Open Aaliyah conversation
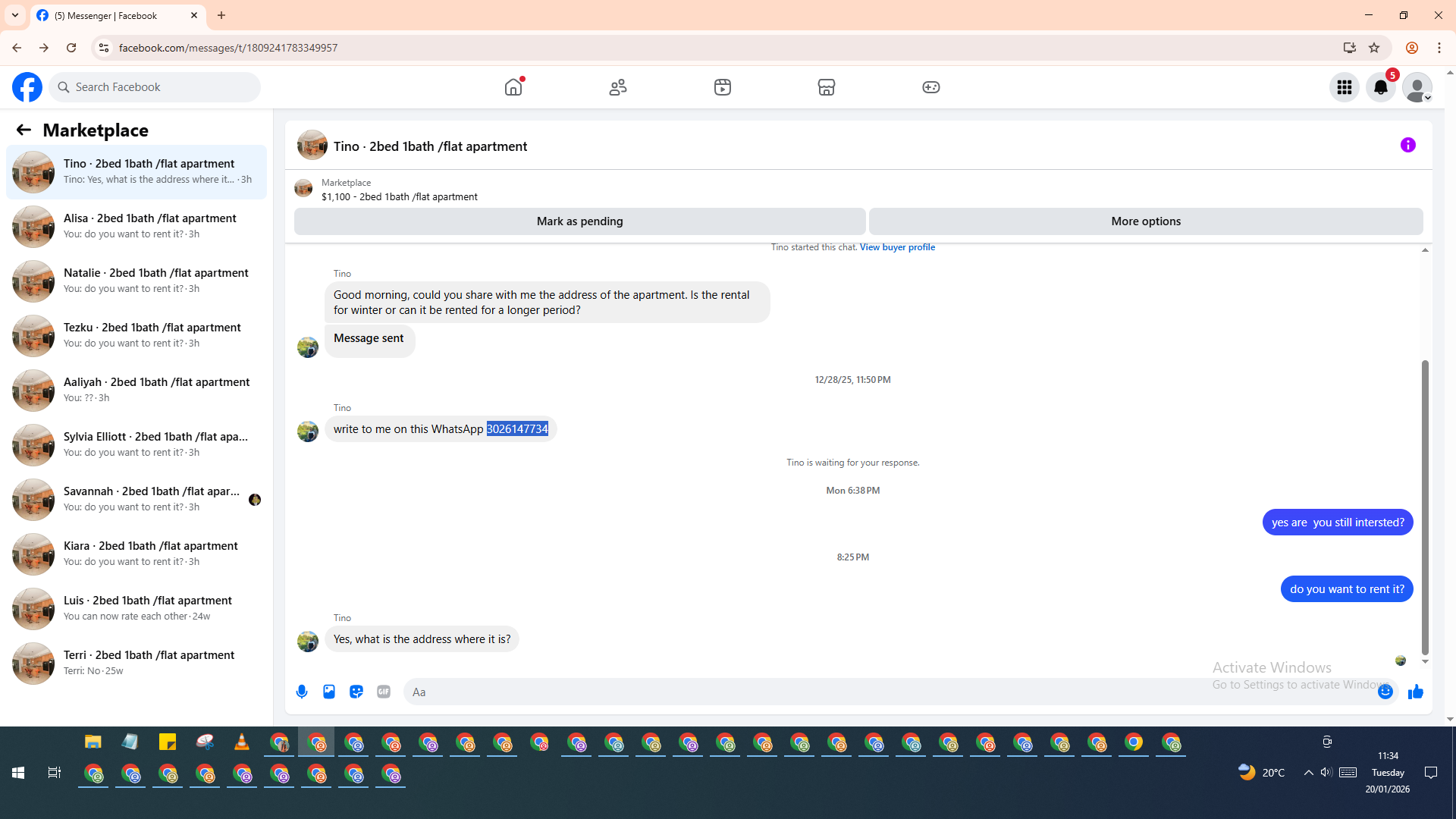1456x819 pixels. pyautogui.click(x=136, y=391)
